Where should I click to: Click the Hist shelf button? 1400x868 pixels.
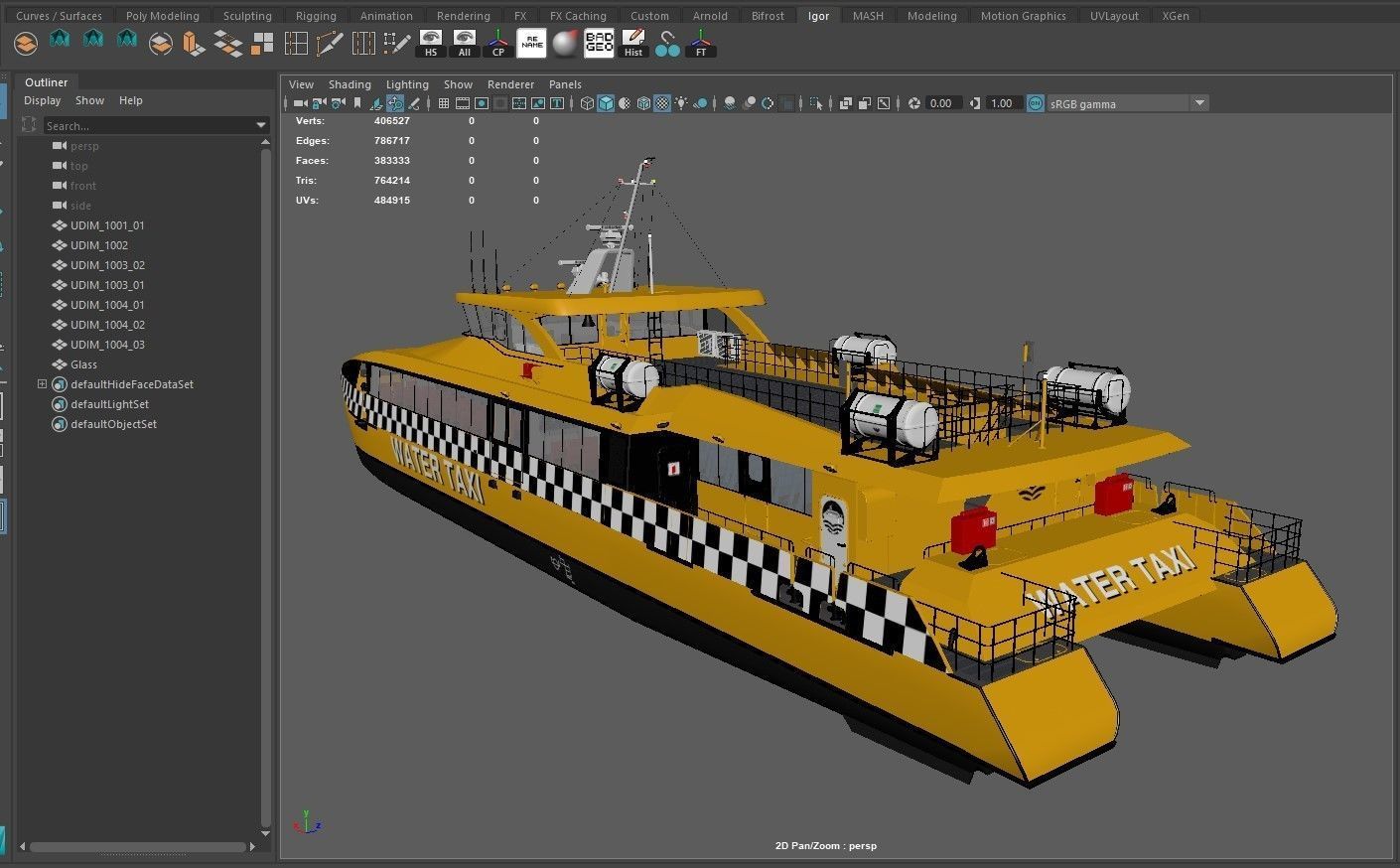[632, 43]
